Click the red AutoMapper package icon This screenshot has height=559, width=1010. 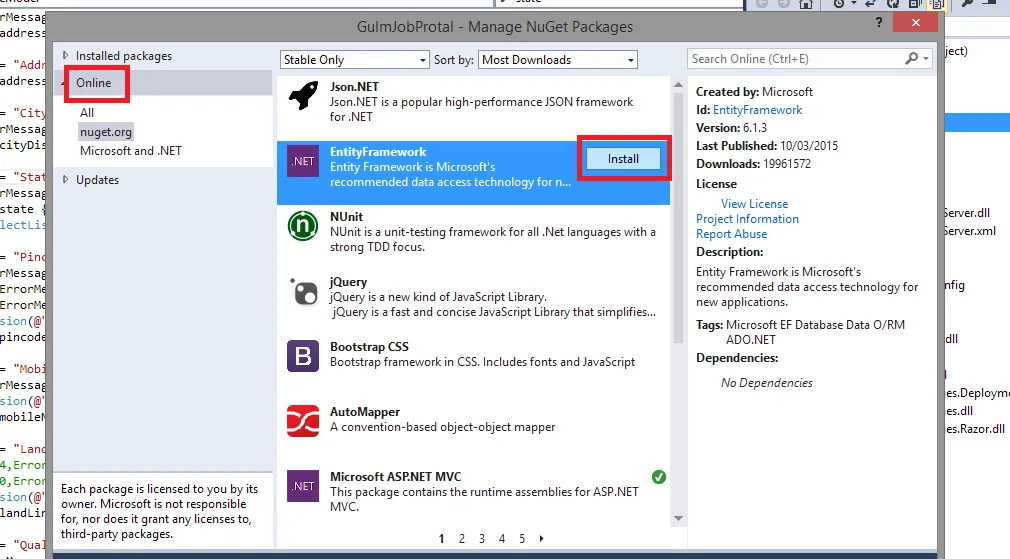pos(303,421)
